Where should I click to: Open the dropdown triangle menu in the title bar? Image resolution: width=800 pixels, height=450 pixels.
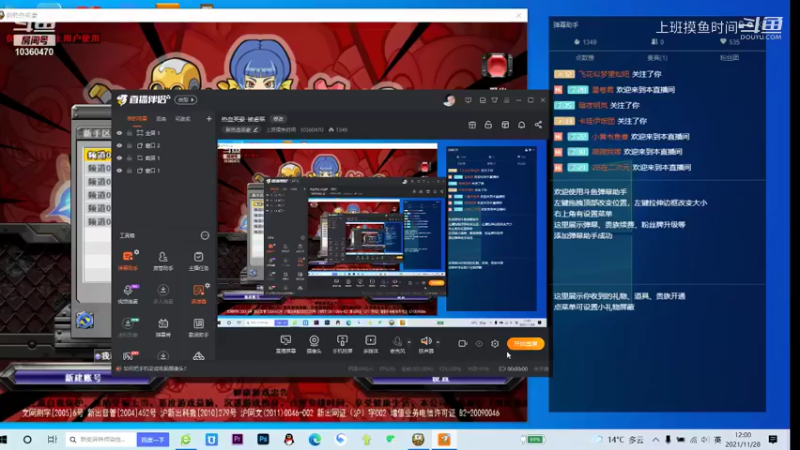pyautogui.click(x=494, y=100)
